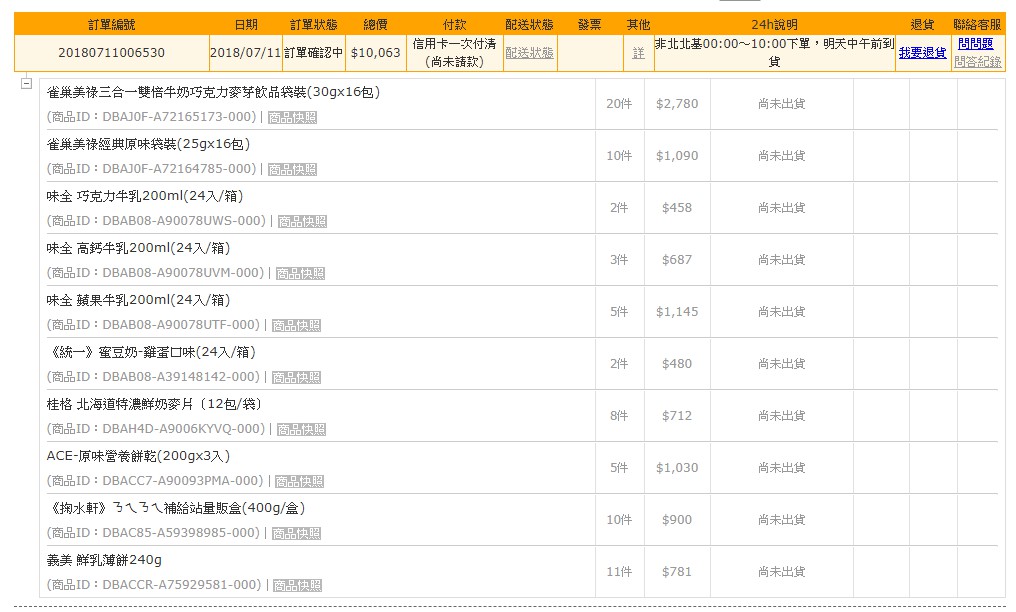1016x612 pixels.
Task: Click the 訂單編號 column header
Action: (111, 25)
